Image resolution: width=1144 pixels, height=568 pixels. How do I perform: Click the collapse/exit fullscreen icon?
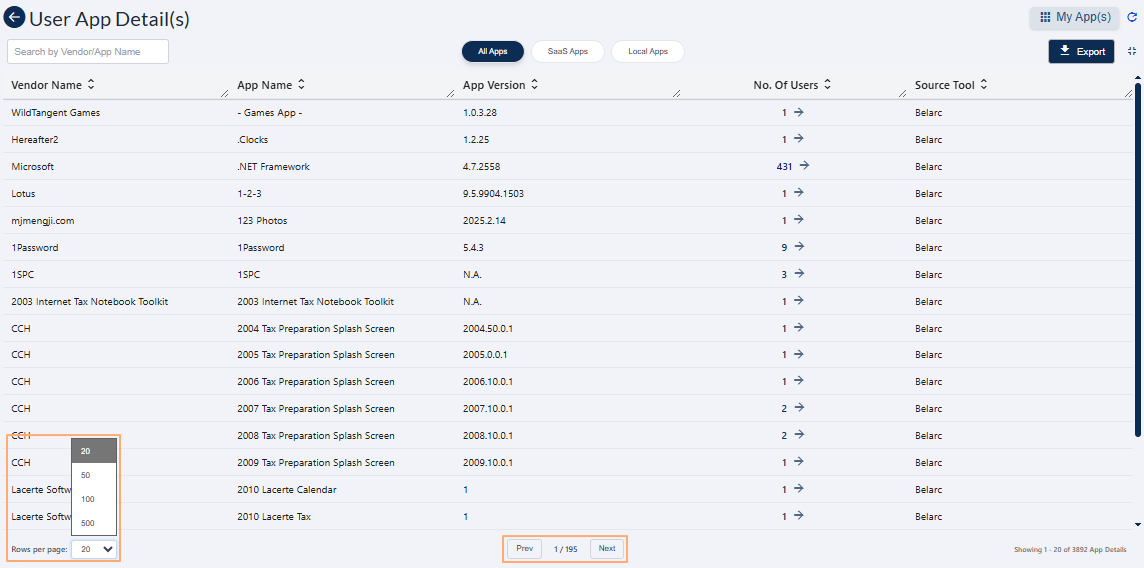1132,51
